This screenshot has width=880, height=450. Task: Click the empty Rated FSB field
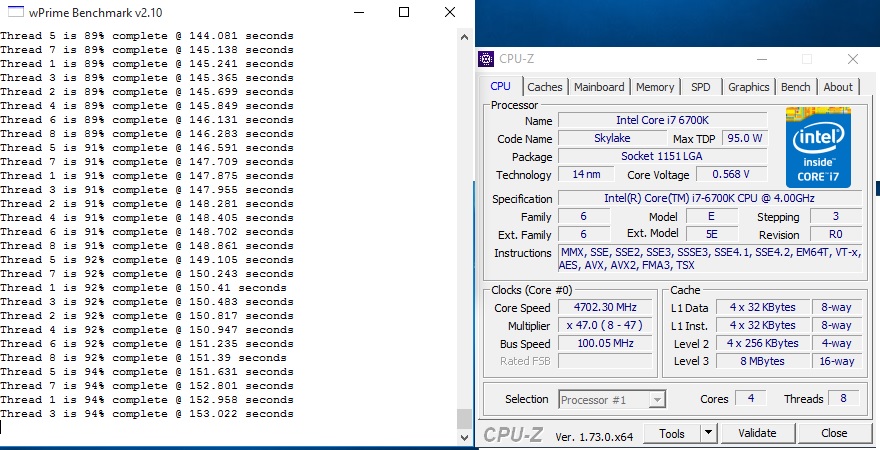pos(605,361)
